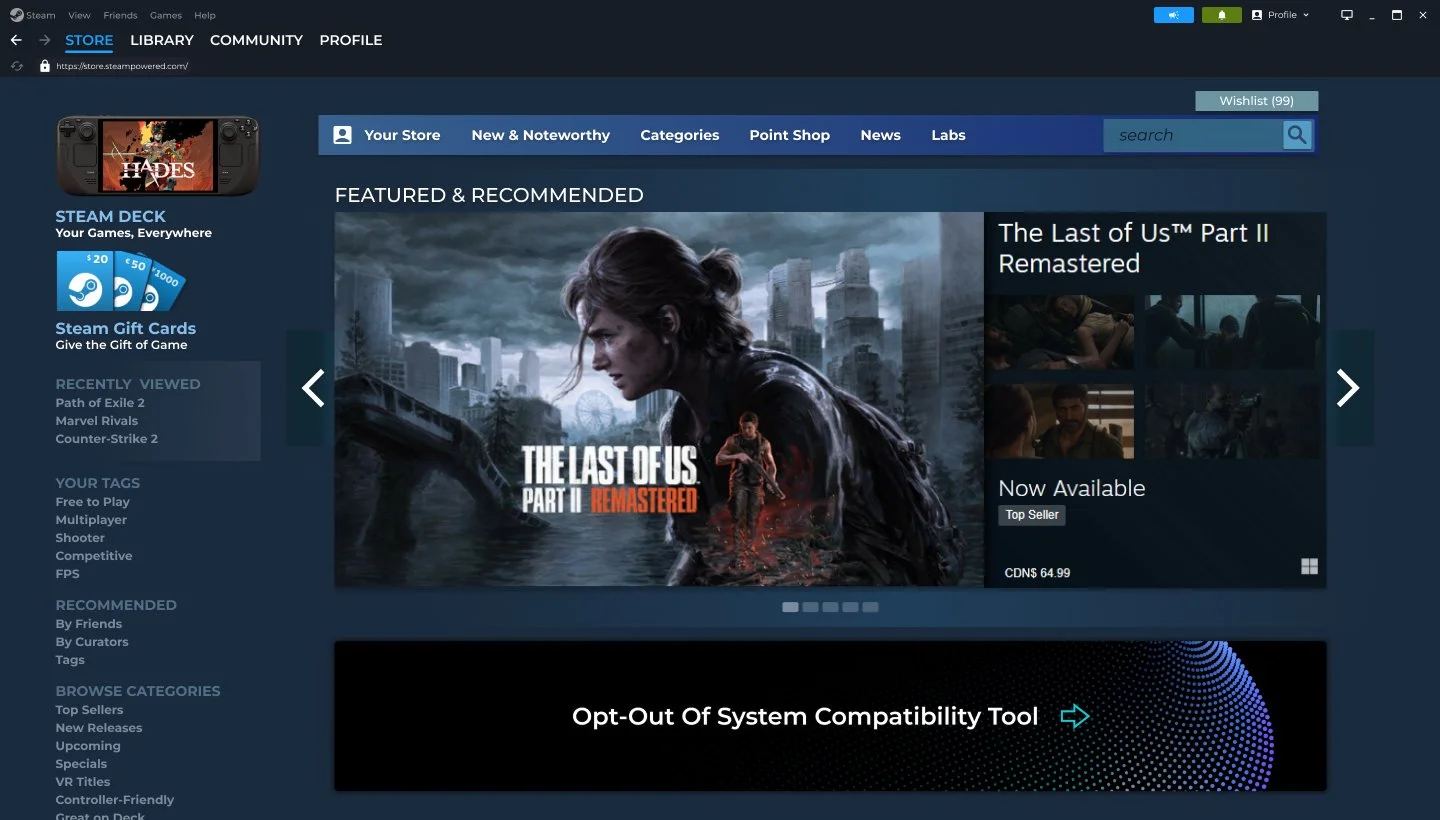Click in the store search field
The width and height of the screenshot is (1440, 820).
click(1193, 135)
